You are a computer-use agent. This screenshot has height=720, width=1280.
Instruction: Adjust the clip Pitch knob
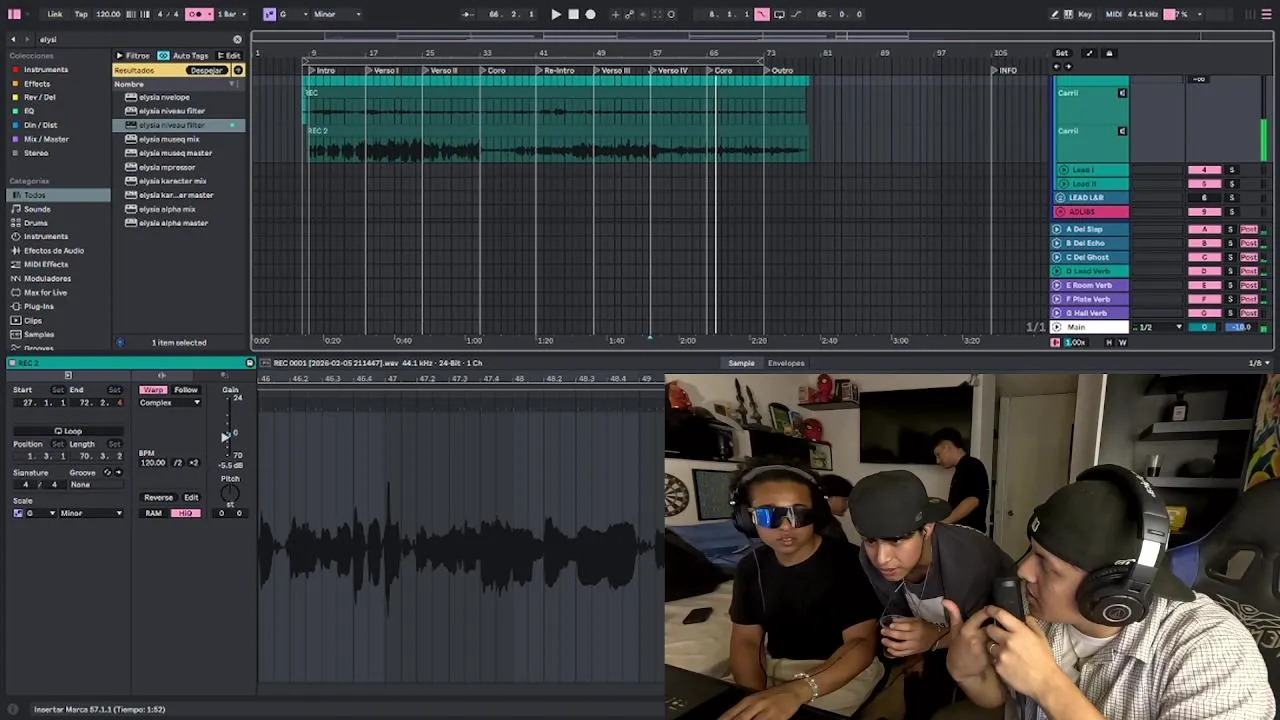click(230, 493)
